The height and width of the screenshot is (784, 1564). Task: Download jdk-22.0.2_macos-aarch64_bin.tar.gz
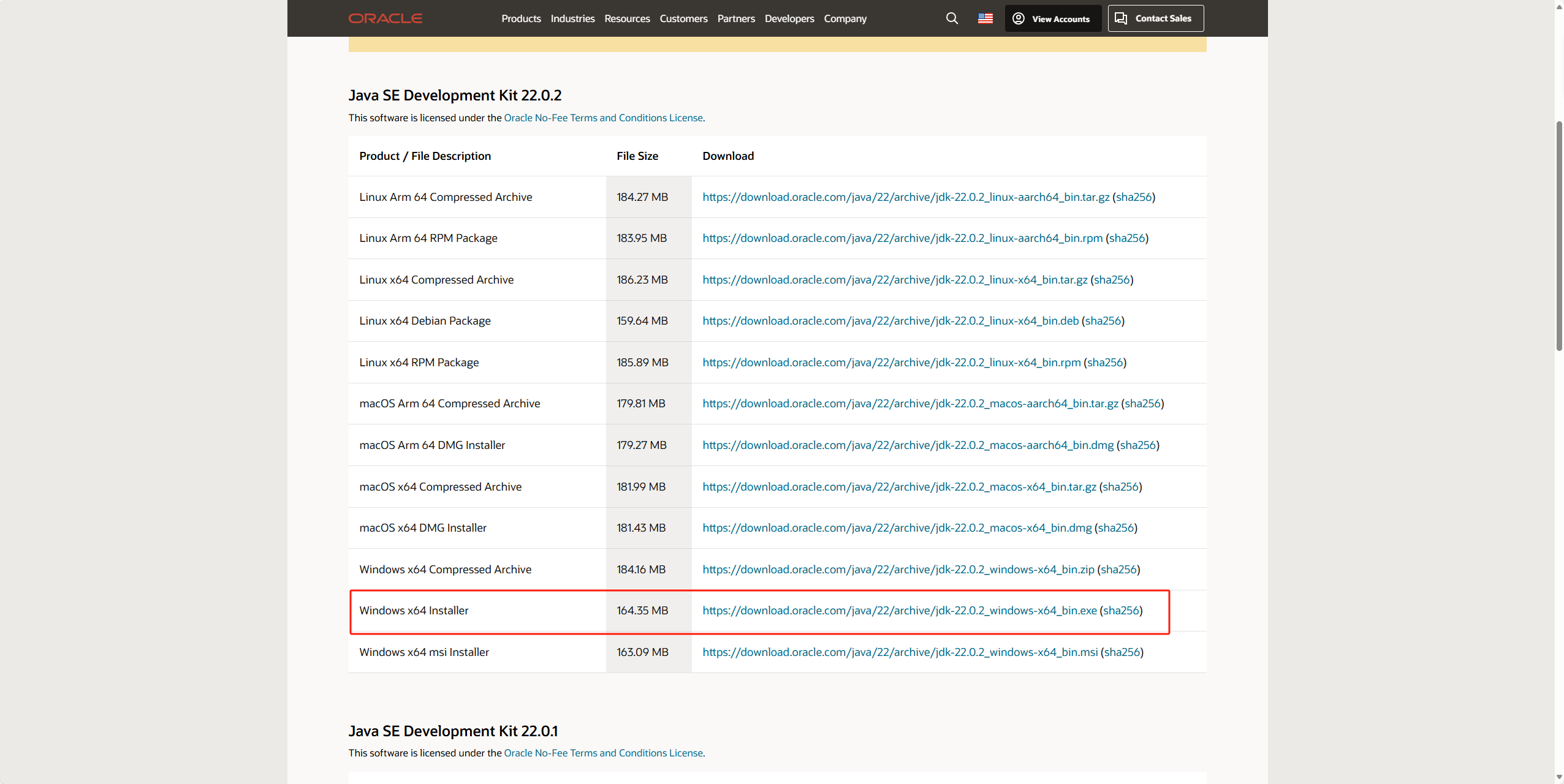tap(910, 404)
